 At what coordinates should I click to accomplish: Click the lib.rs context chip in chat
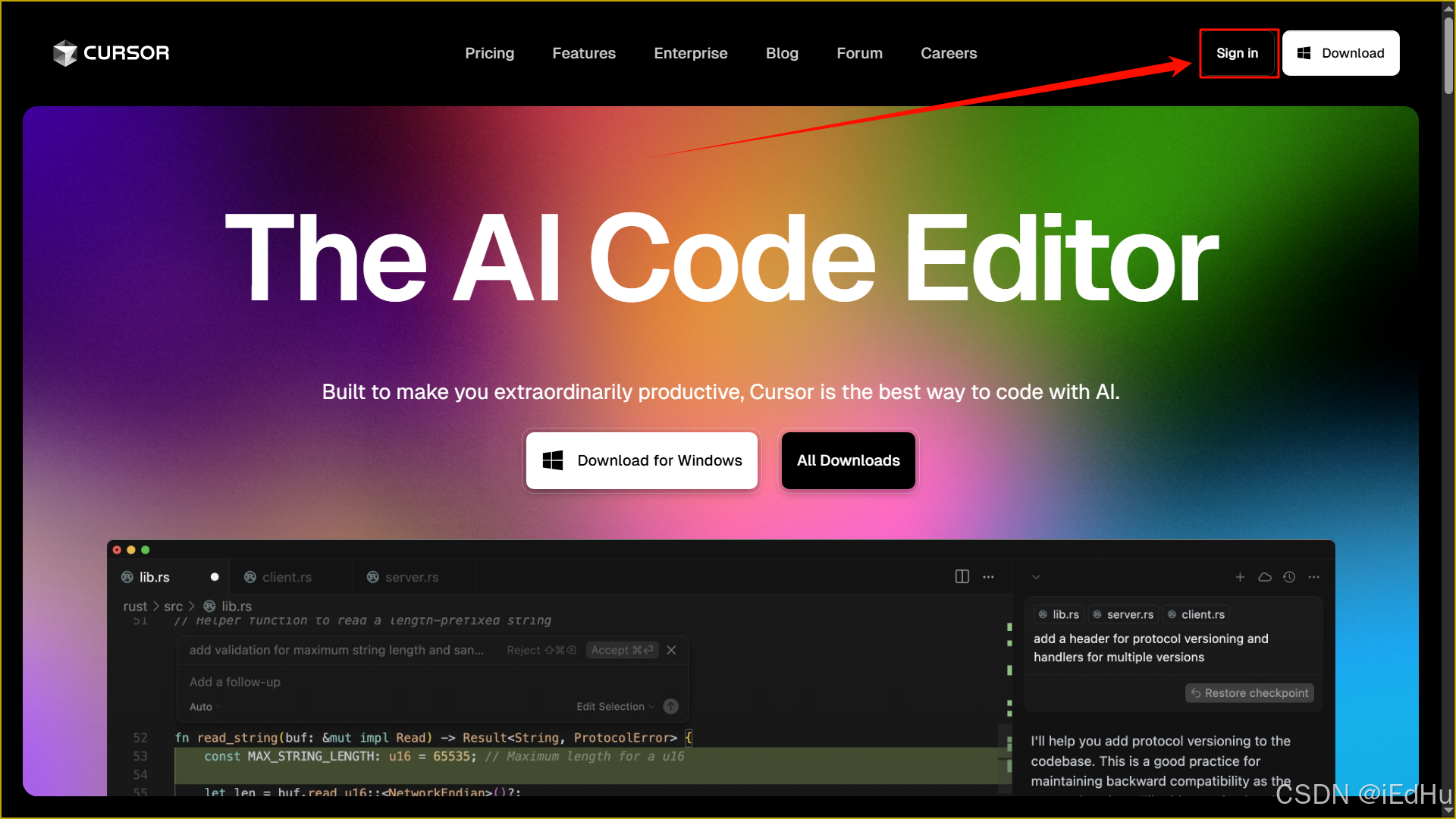(x=1059, y=614)
